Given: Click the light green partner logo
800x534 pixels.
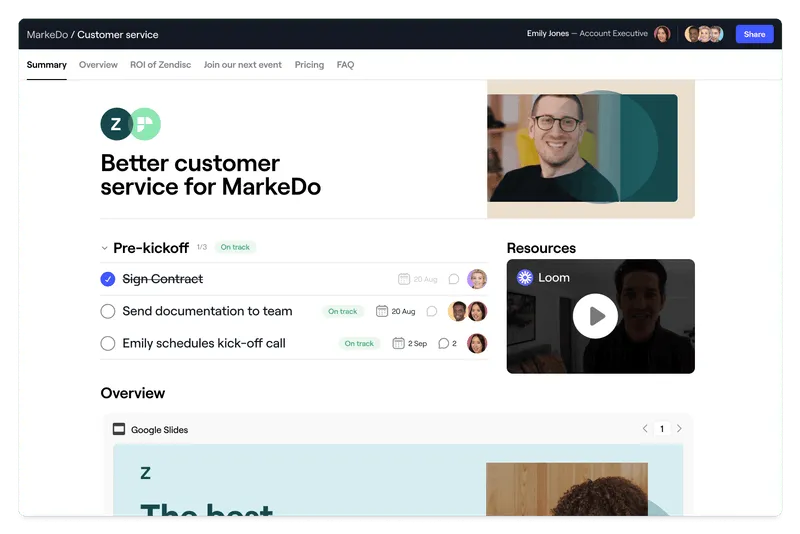Looking at the screenshot, I should tap(145, 124).
